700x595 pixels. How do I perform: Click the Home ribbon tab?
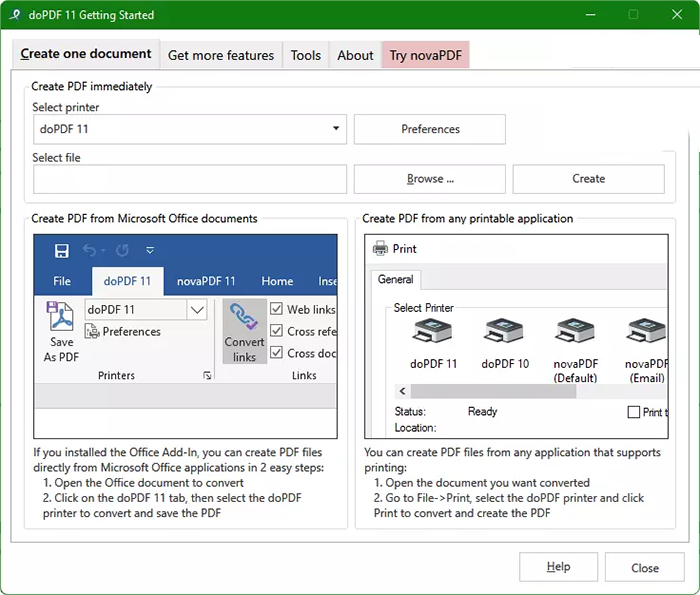pyautogui.click(x=277, y=281)
